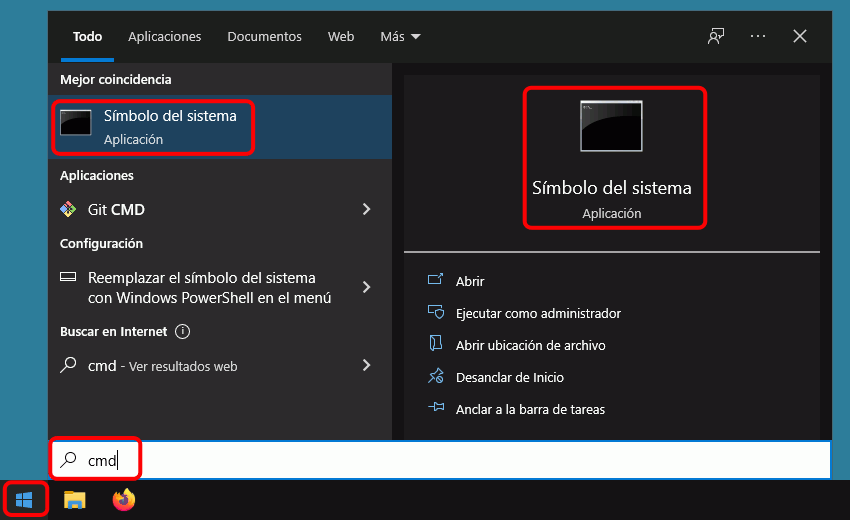Open Reemplazar el símbolo del sistema setting text
This screenshot has width=850, height=520.
209,287
